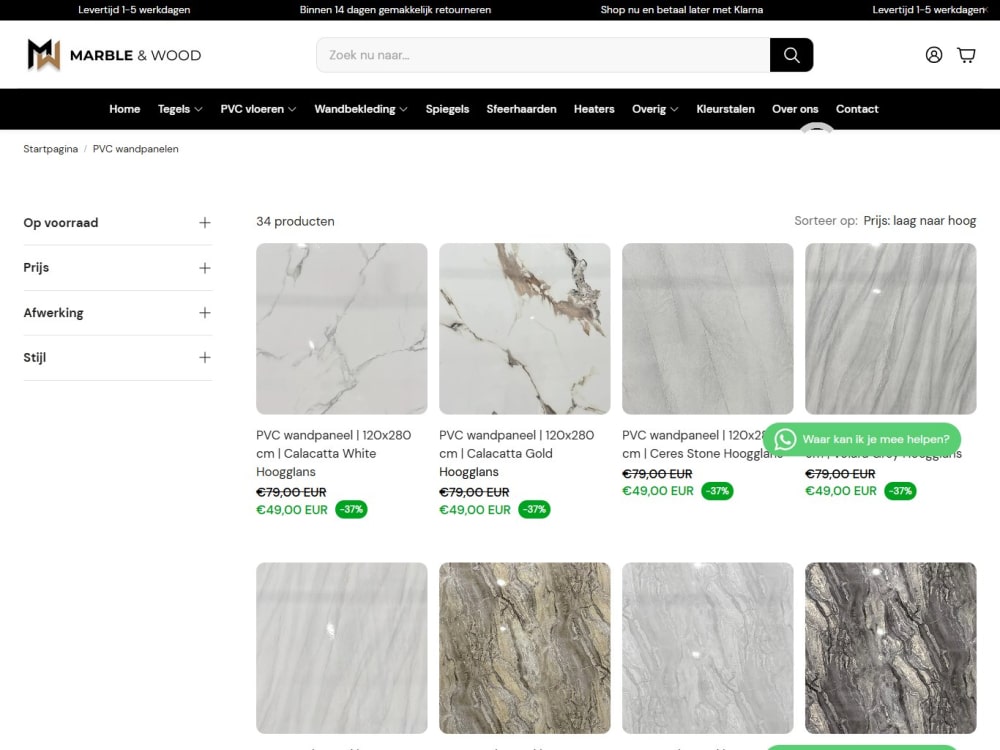Open the Contact menu item
Image resolution: width=1000 pixels, height=750 pixels.
(857, 109)
